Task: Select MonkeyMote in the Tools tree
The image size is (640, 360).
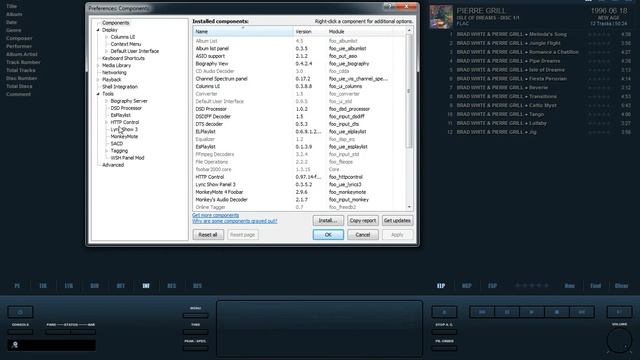Action: (x=124, y=137)
